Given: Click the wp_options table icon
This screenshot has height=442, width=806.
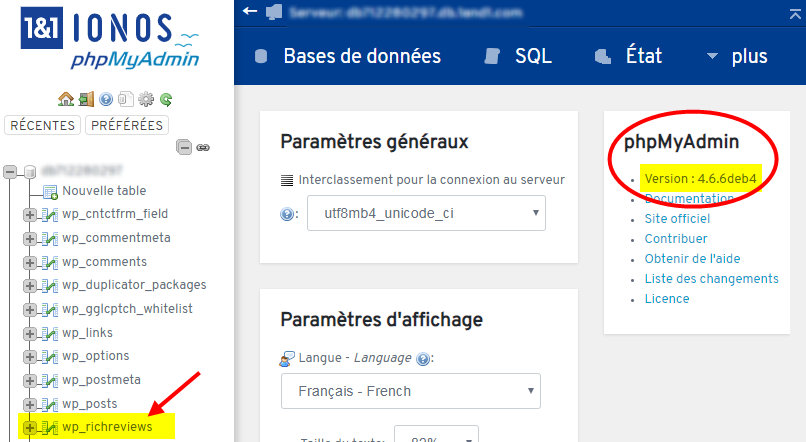Looking at the screenshot, I should (x=50, y=357).
